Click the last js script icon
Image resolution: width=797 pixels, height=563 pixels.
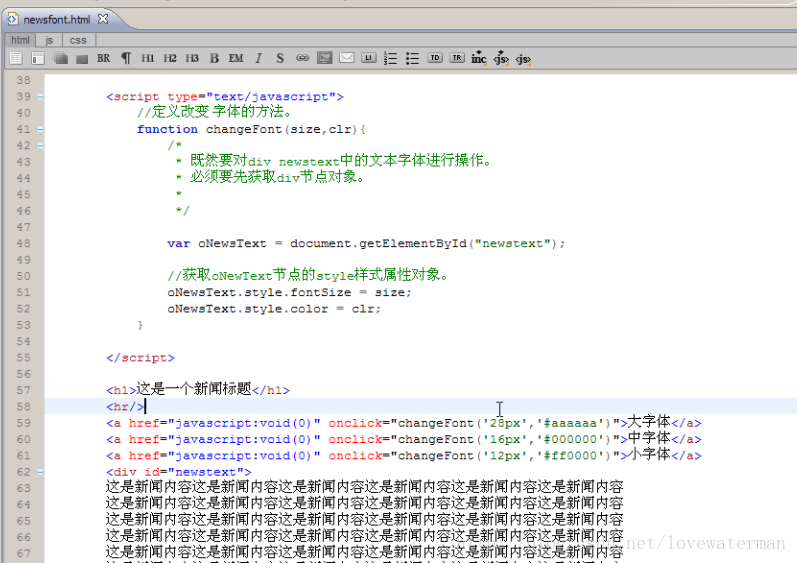click(524, 59)
